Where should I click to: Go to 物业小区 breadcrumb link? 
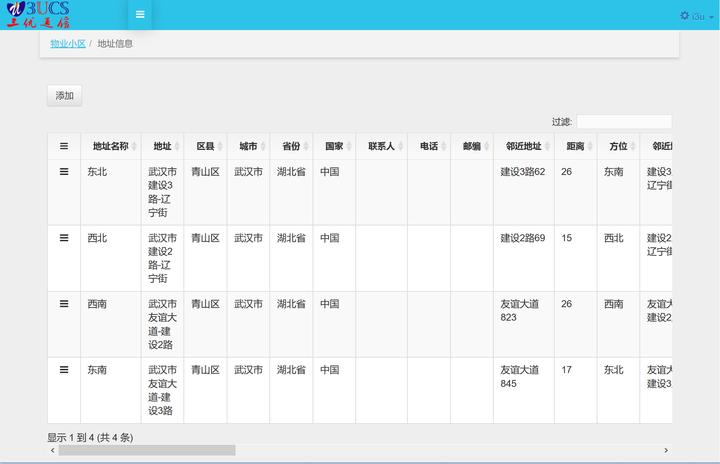(68, 44)
